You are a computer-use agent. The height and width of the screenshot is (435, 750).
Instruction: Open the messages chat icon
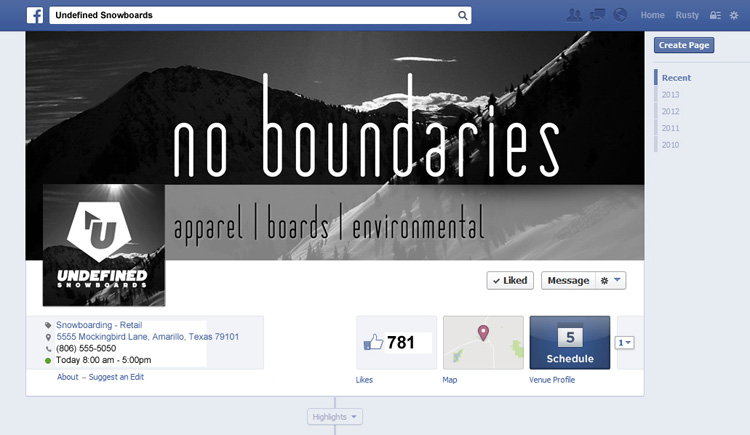(597, 15)
